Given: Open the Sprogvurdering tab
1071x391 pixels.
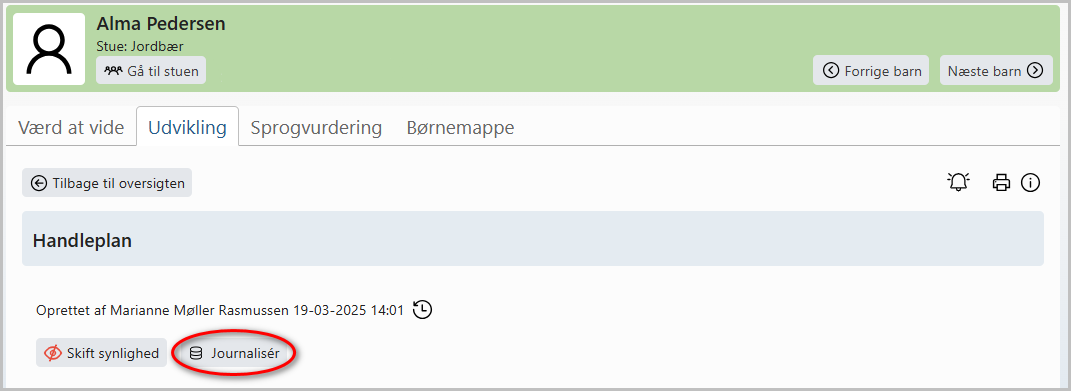Looking at the screenshot, I should click(x=316, y=127).
